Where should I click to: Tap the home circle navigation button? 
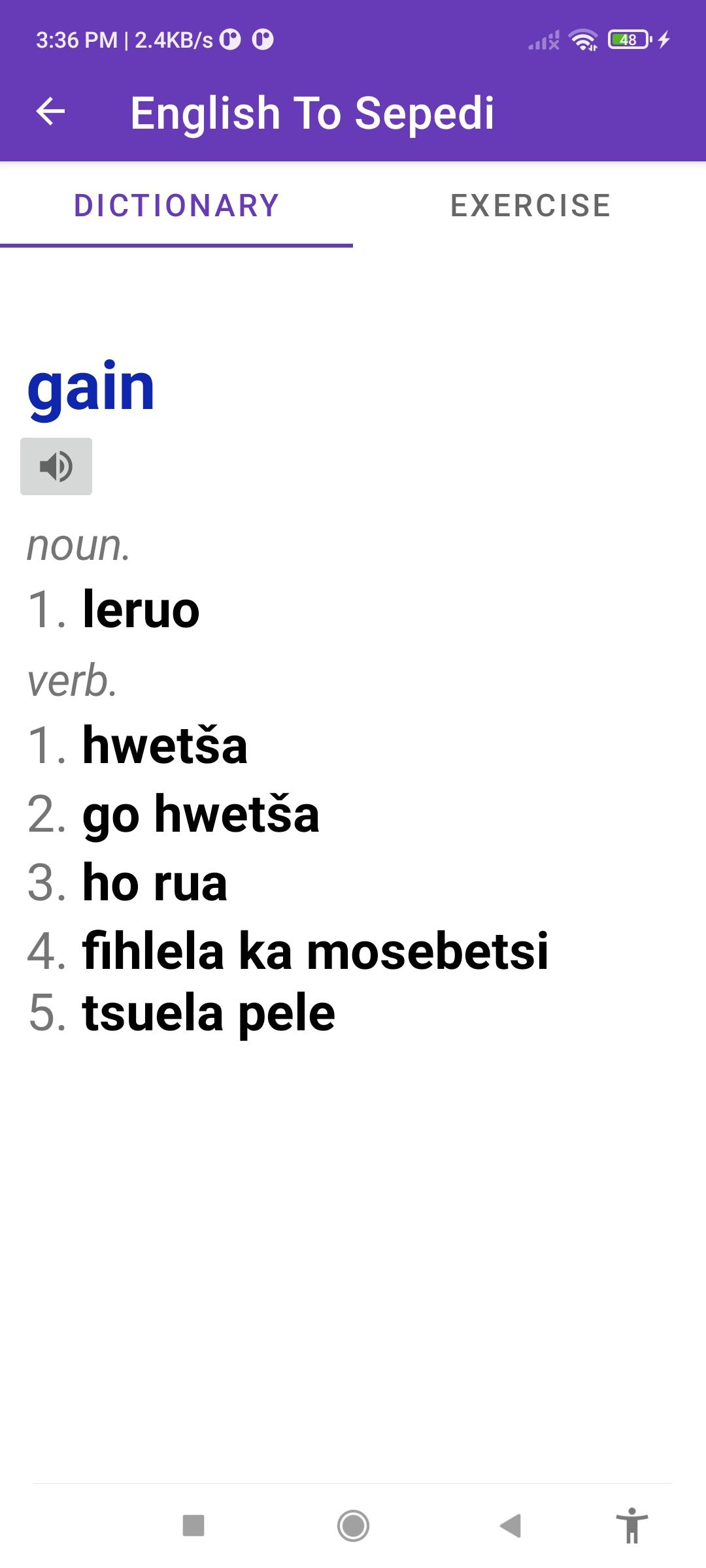click(x=353, y=1522)
